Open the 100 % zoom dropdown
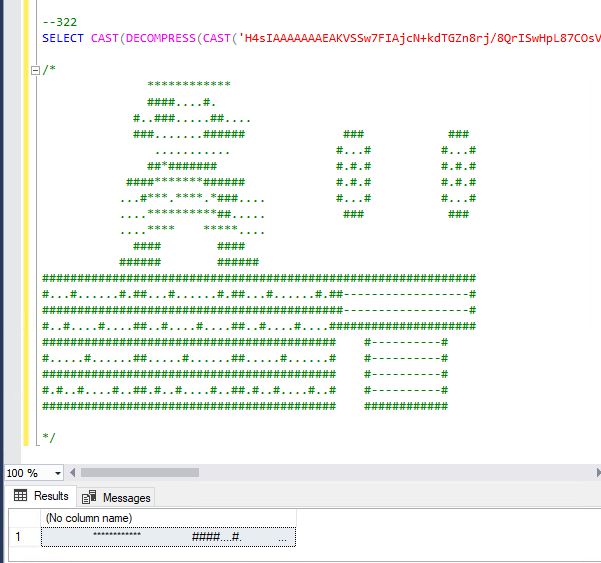This screenshot has width=601, height=563. [x=57, y=473]
